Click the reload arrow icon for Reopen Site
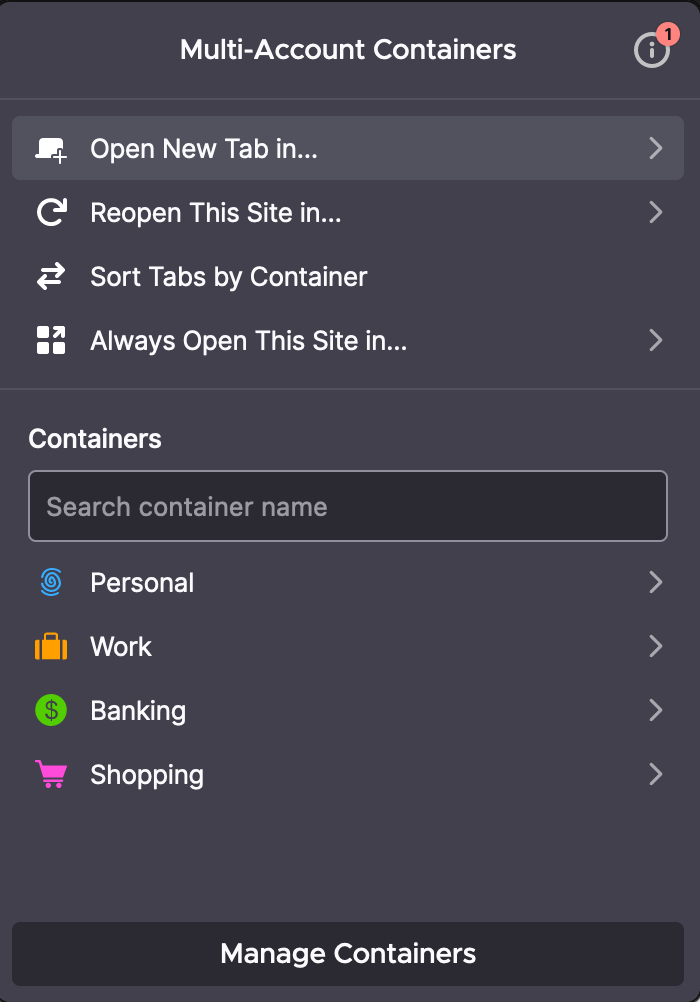This screenshot has width=700, height=1002. 51,212
